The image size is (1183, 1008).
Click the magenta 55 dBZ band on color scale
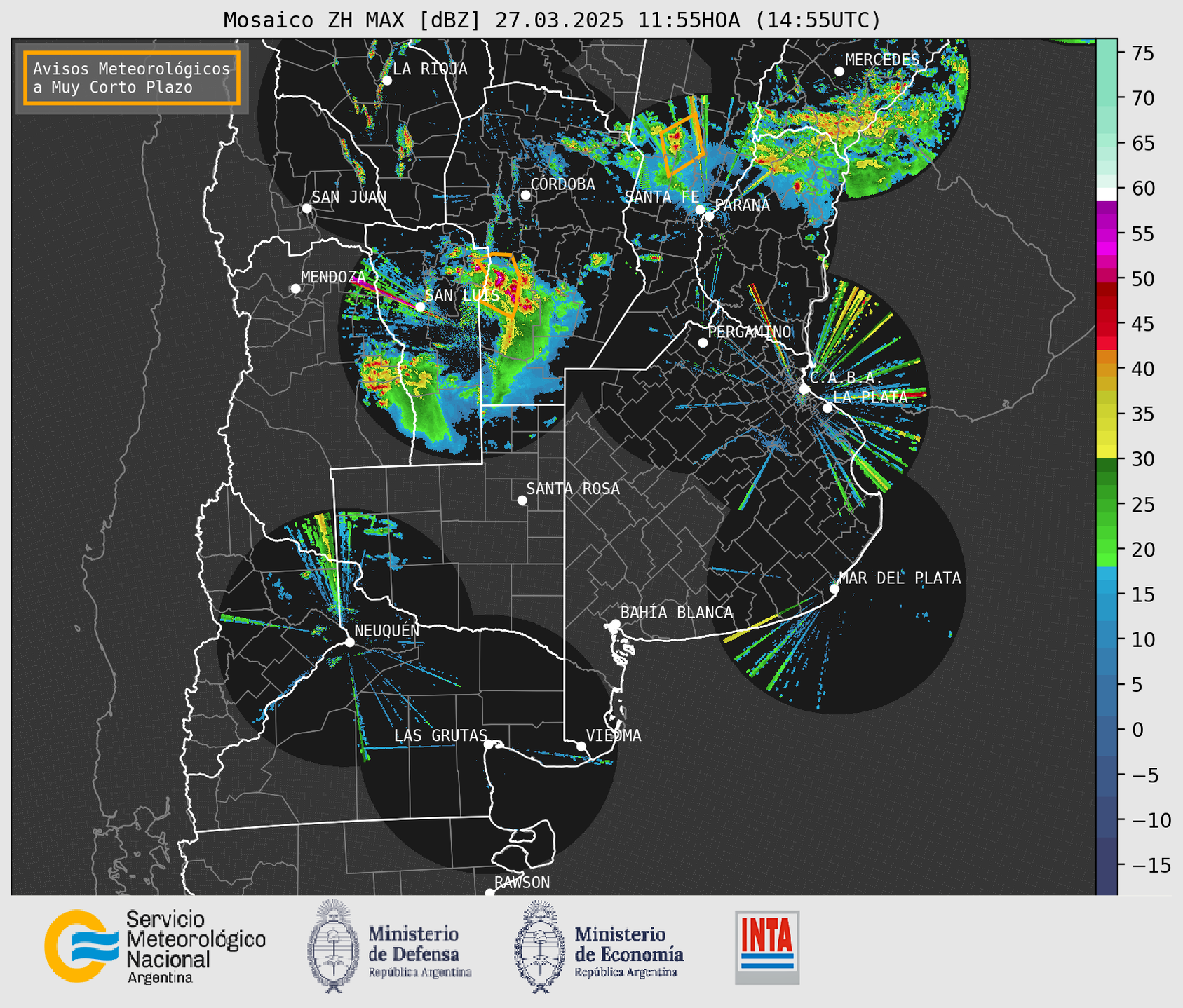1107,233
